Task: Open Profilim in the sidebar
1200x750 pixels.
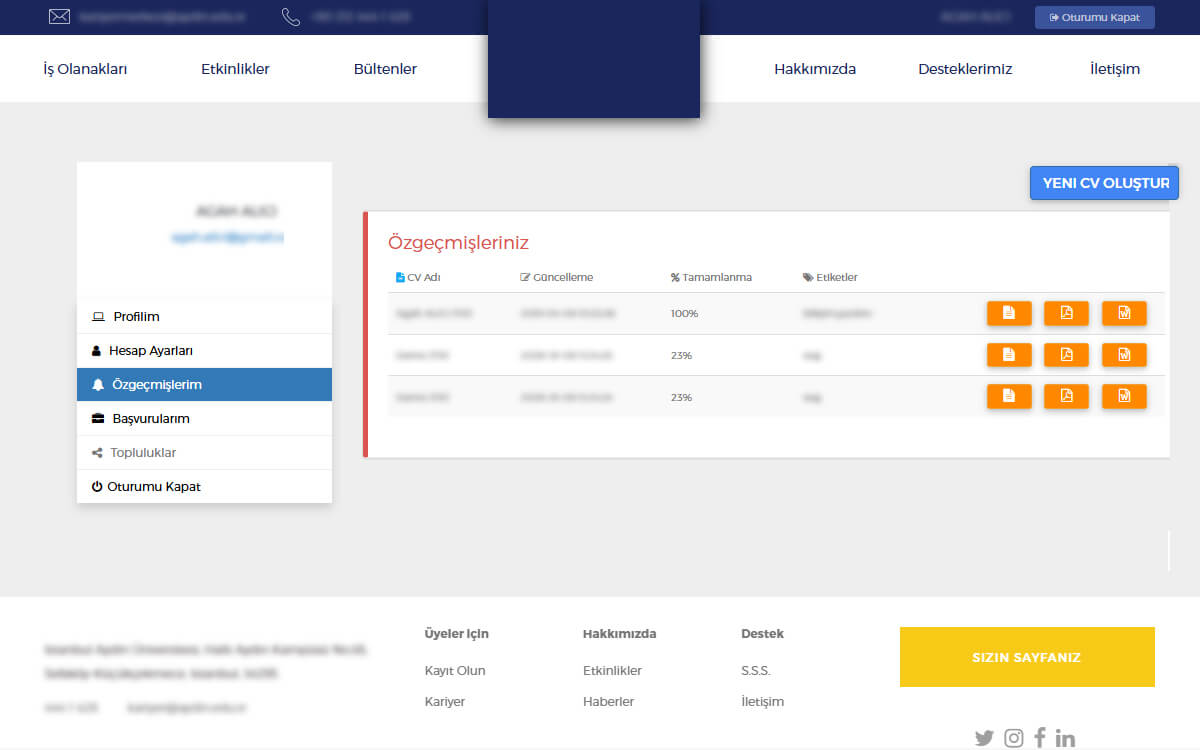Action: pyautogui.click(x=204, y=316)
